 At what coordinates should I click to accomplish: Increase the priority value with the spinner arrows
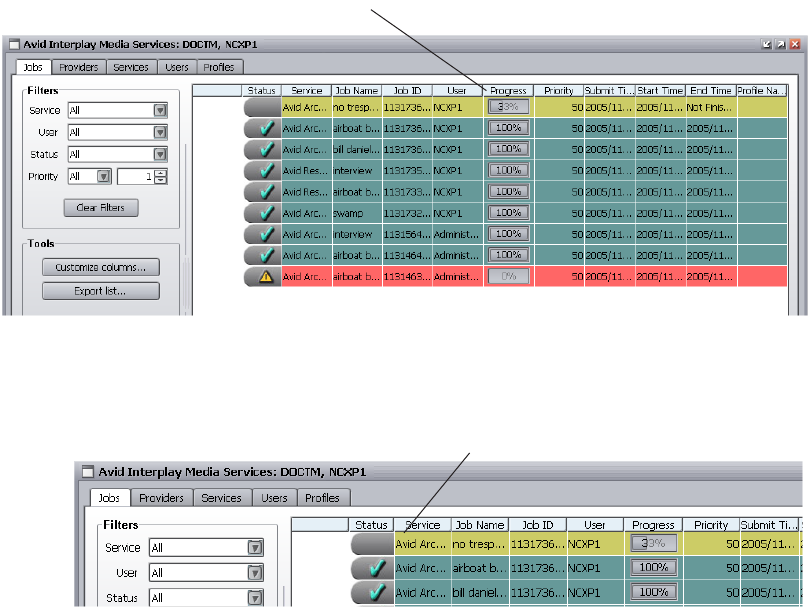coord(161,173)
